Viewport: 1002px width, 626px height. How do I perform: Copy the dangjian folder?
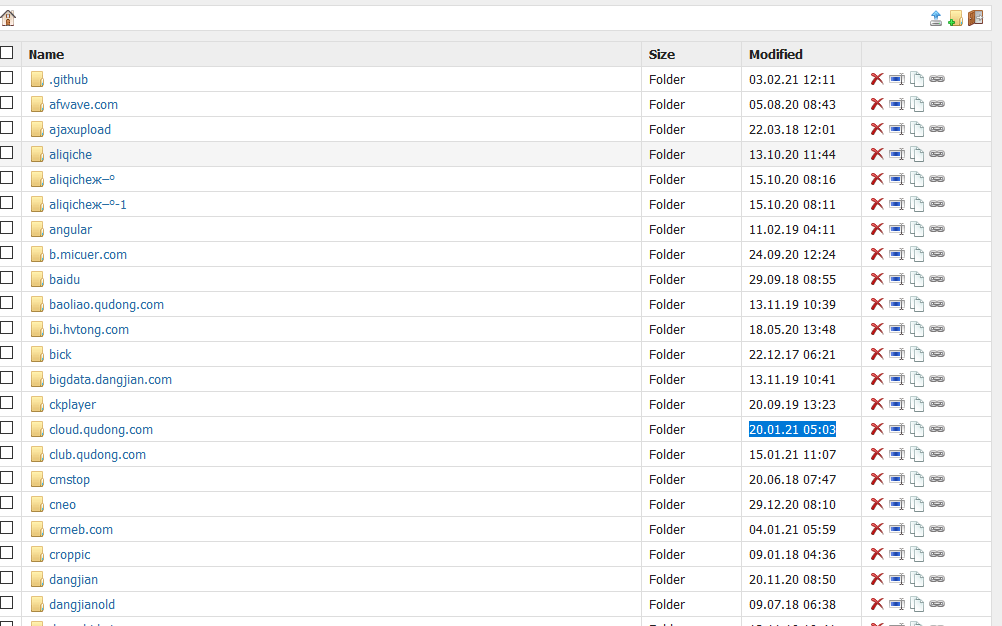tap(916, 579)
